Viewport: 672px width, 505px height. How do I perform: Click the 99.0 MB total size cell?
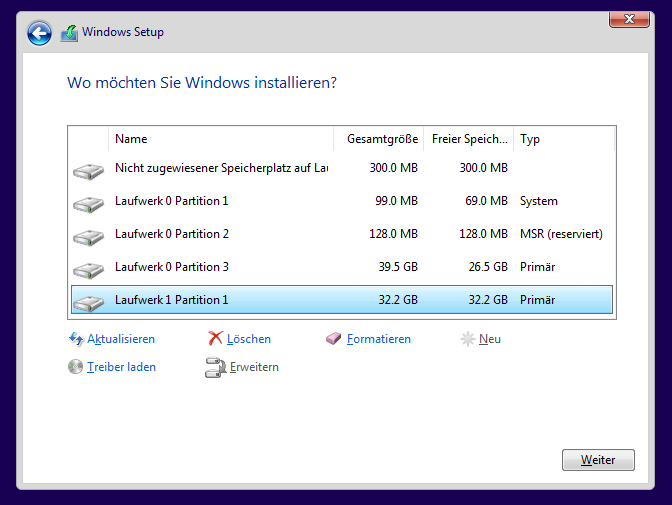click(x=396, y=201)
